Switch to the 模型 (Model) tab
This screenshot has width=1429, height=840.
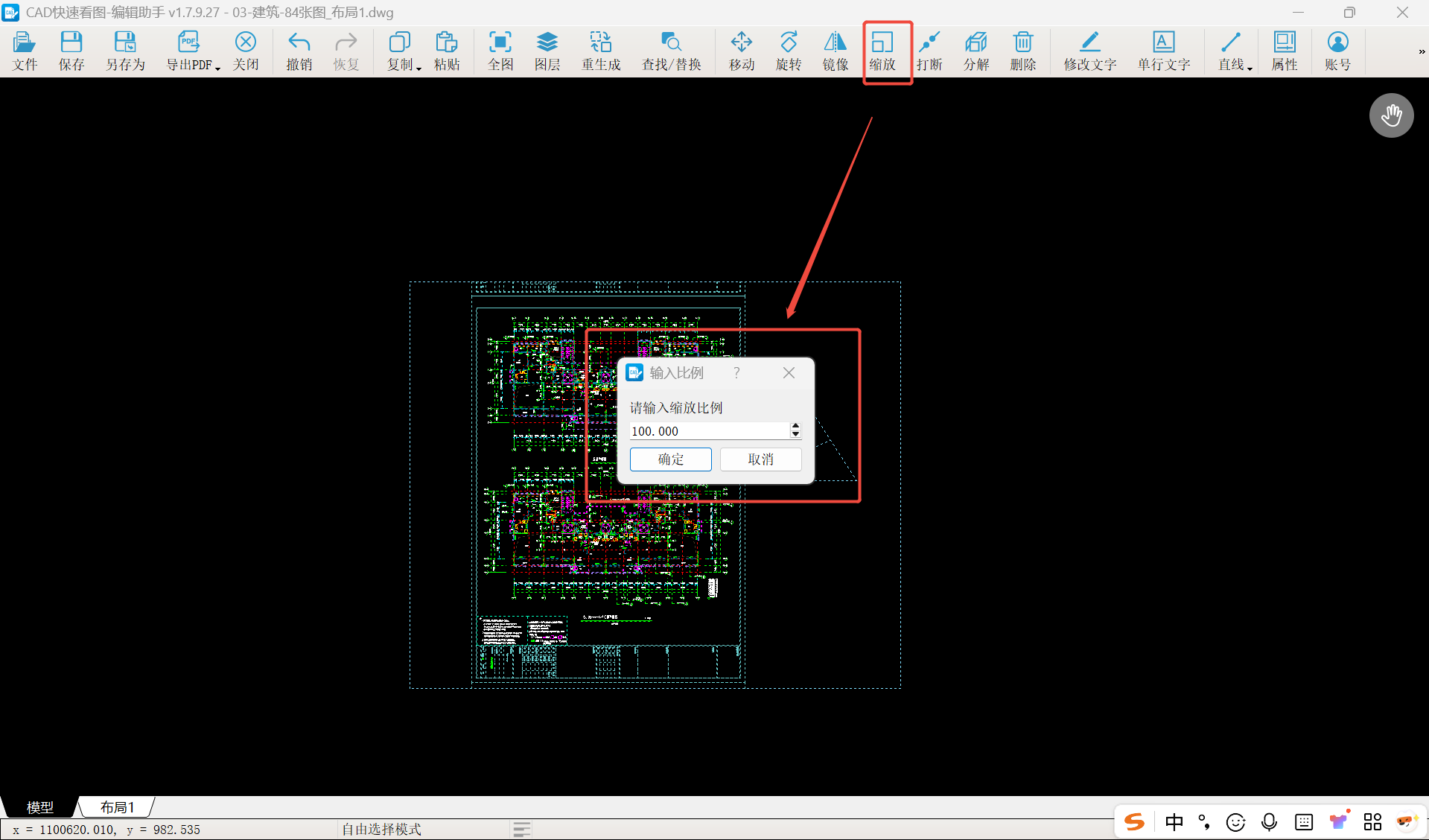(40, 807)
